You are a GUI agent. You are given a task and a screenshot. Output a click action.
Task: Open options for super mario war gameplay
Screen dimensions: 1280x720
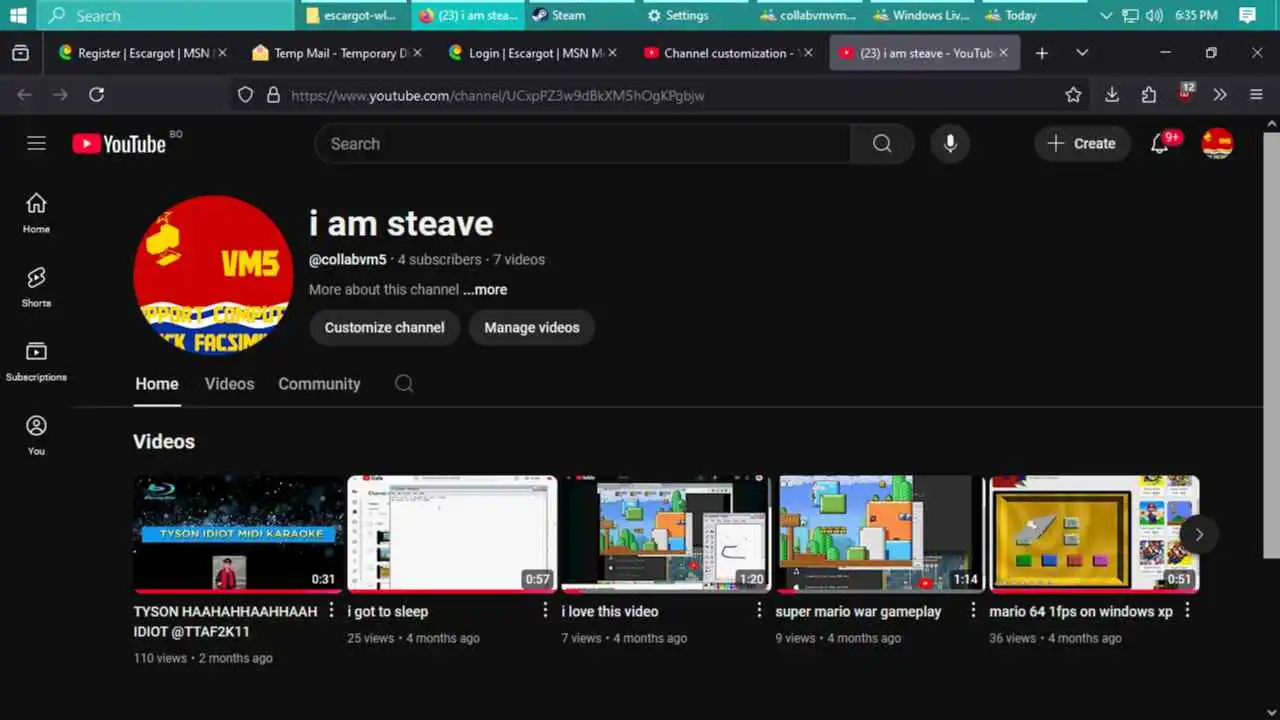(x=973, y=610)
